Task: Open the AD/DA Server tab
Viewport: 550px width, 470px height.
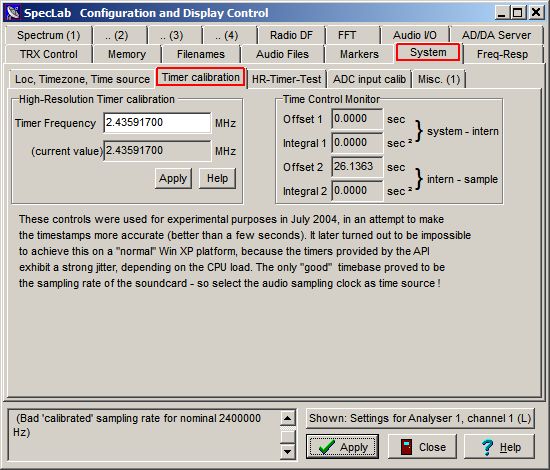Action: pos(496,35)
